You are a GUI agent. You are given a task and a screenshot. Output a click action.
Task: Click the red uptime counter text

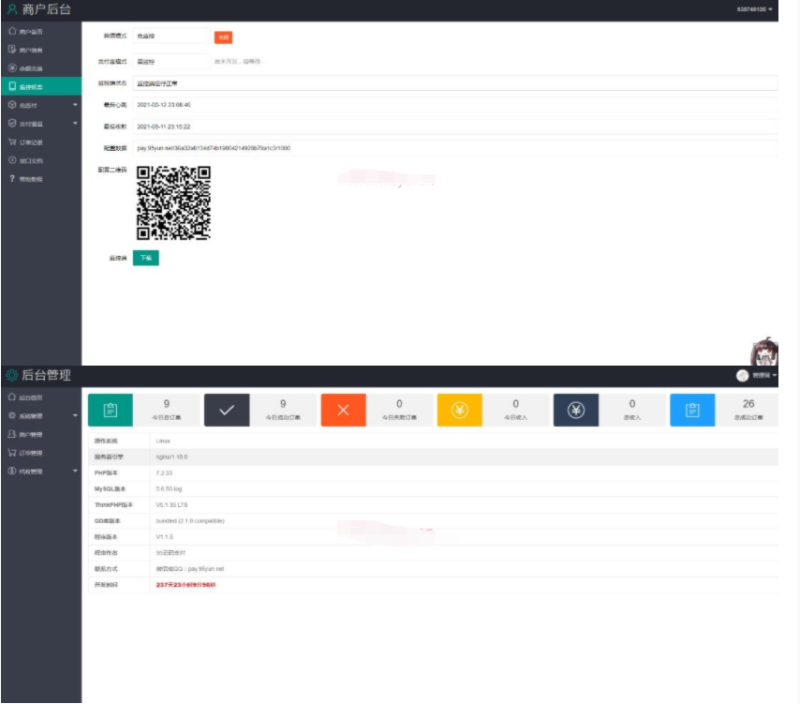tap(186, 585)
